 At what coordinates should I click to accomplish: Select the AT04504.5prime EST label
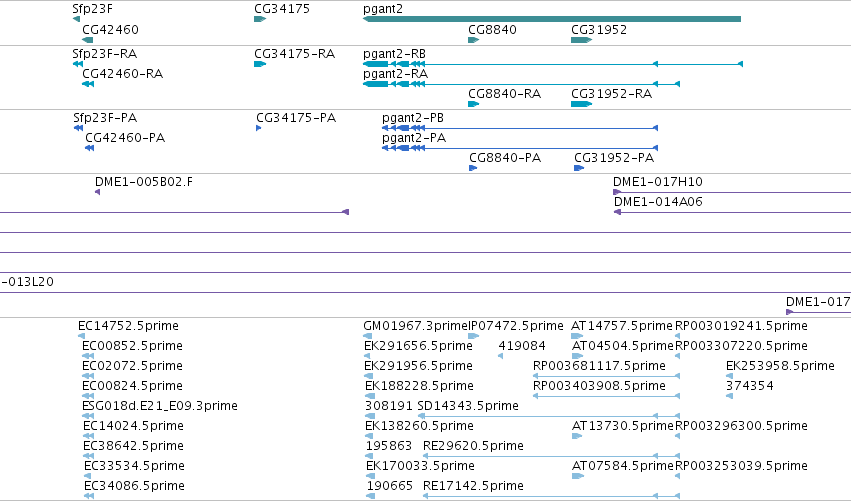[623, 346]
